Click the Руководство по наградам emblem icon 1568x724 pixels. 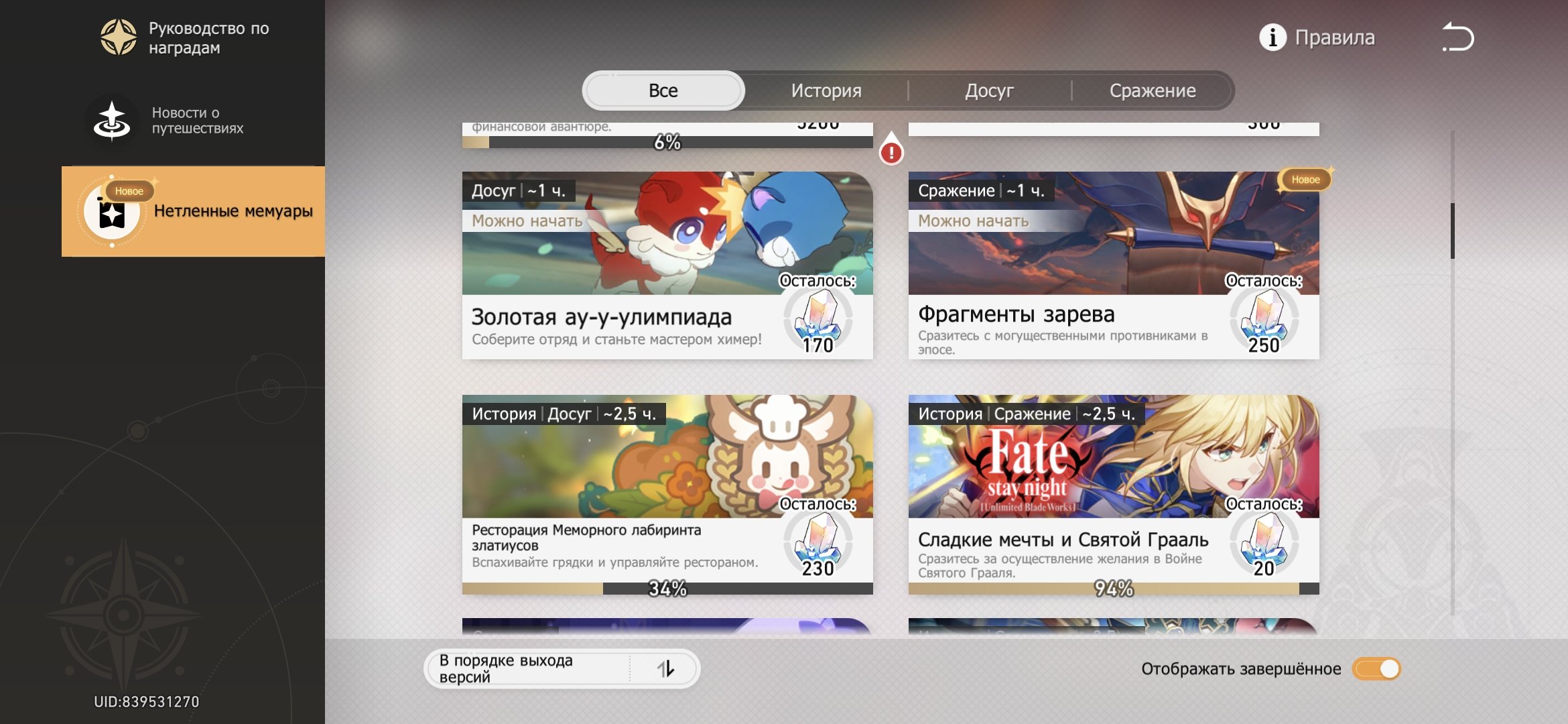(x=119, y=38)
